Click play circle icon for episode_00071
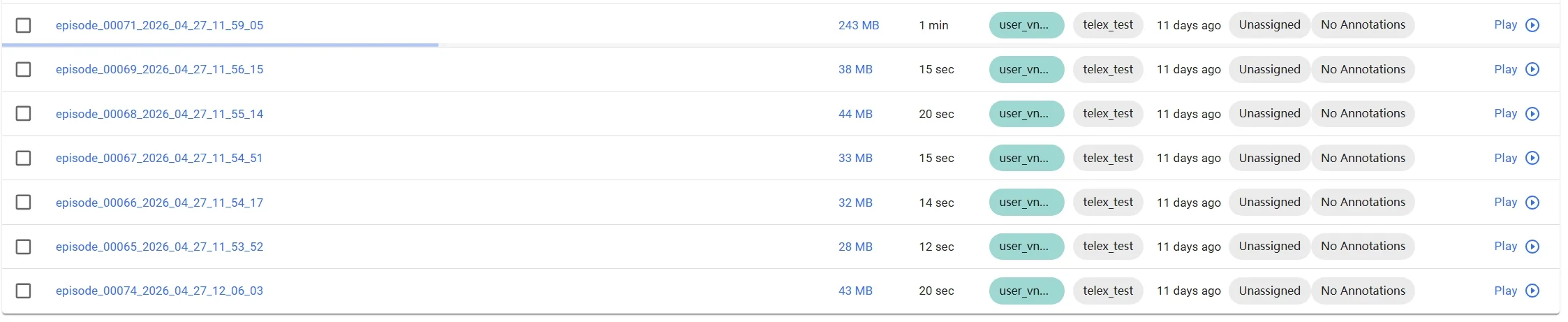 1532,25
